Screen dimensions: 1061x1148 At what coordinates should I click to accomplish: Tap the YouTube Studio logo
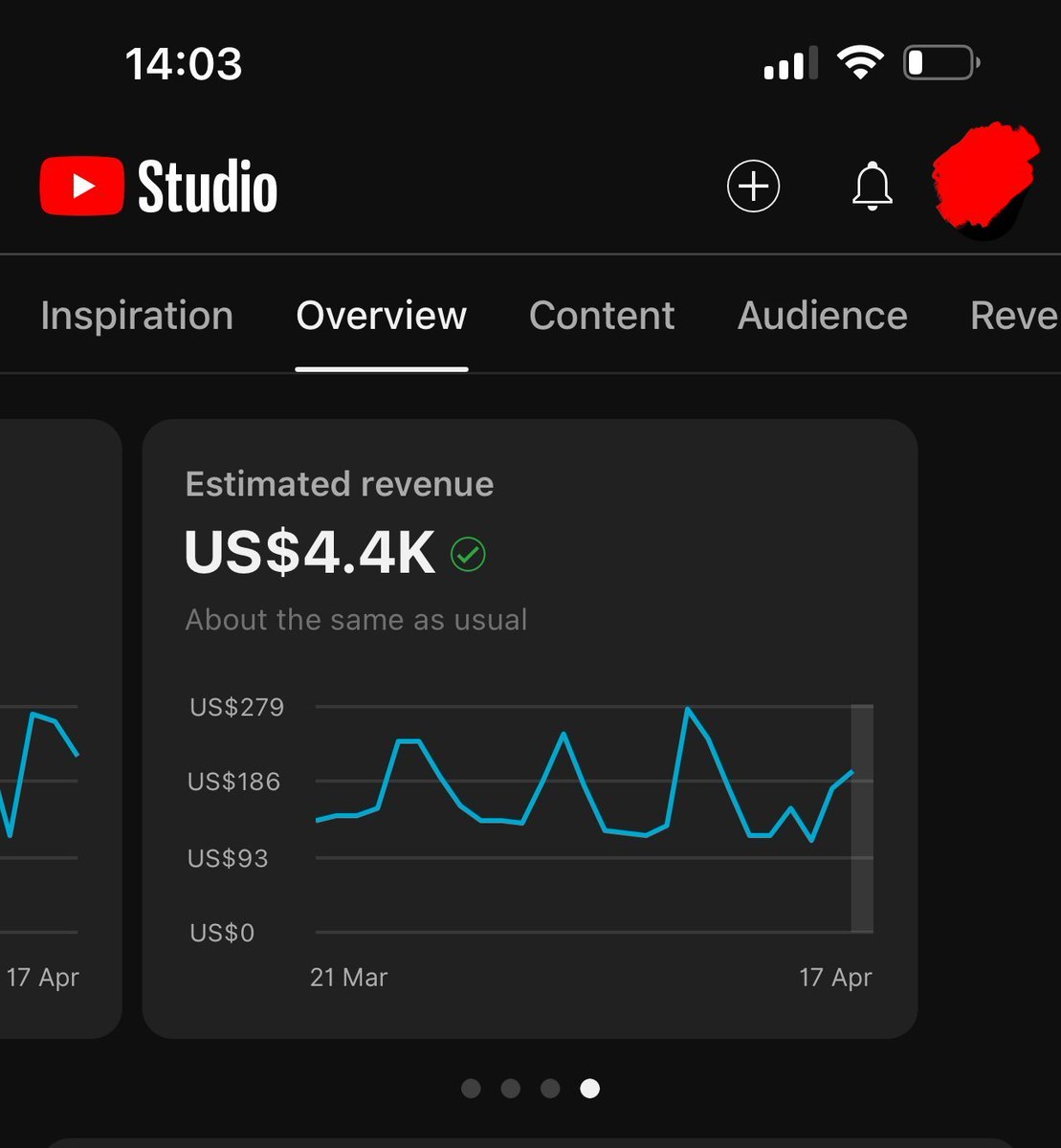[x=158, y=186]
